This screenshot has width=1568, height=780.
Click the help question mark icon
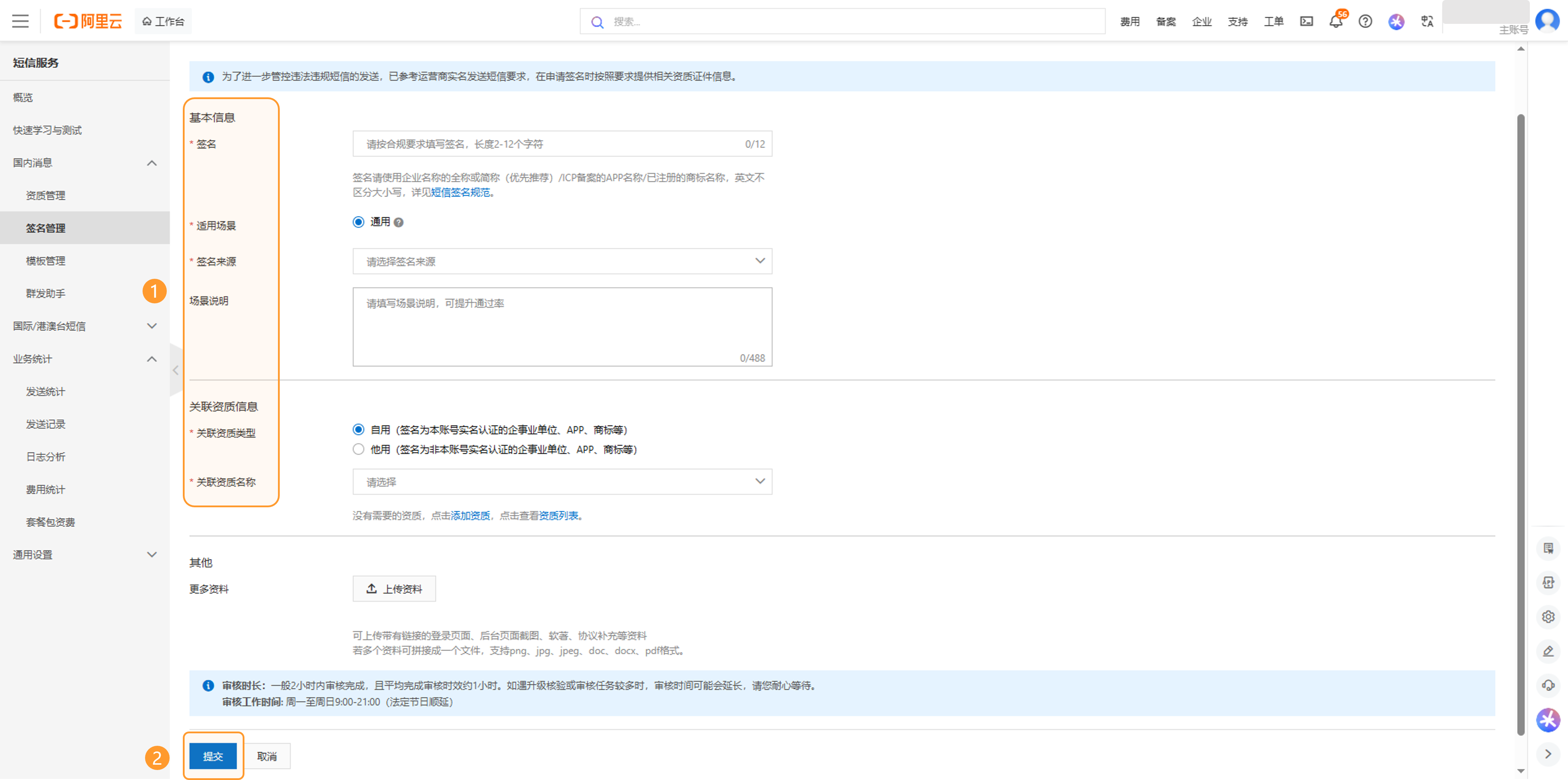click(1365, 21)
